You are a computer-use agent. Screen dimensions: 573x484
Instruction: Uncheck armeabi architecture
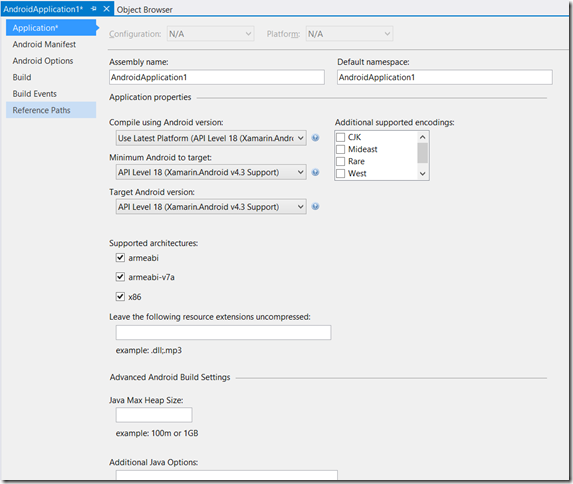120,258
